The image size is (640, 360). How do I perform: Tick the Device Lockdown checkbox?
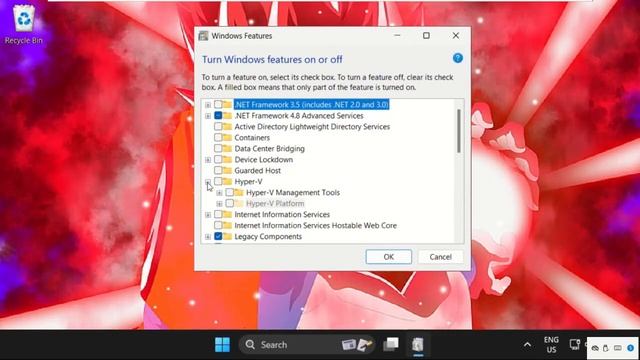218,160
